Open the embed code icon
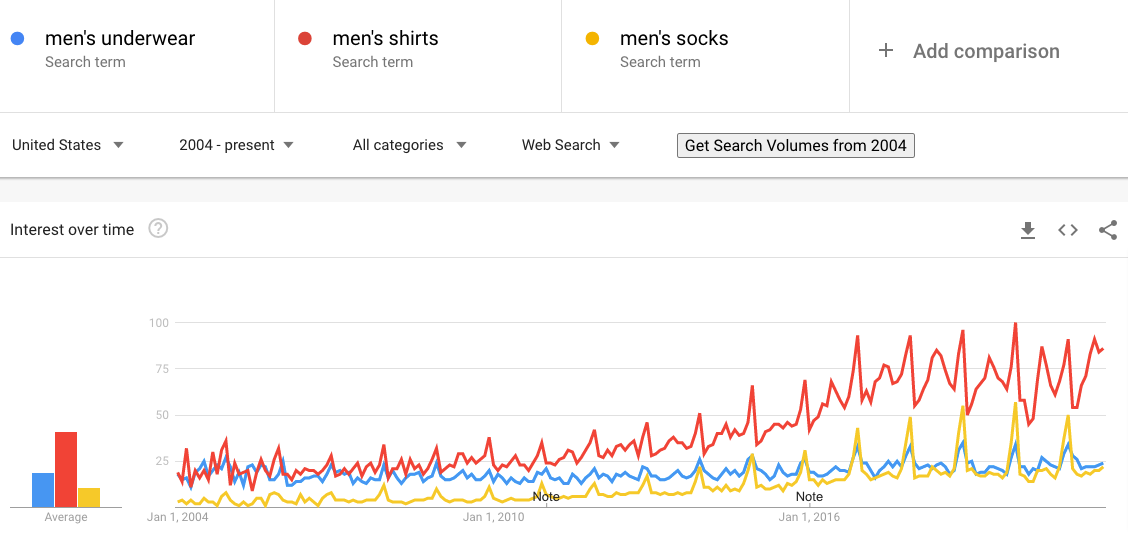The width and height of the screenshot is (1128, 549). 1068,230
